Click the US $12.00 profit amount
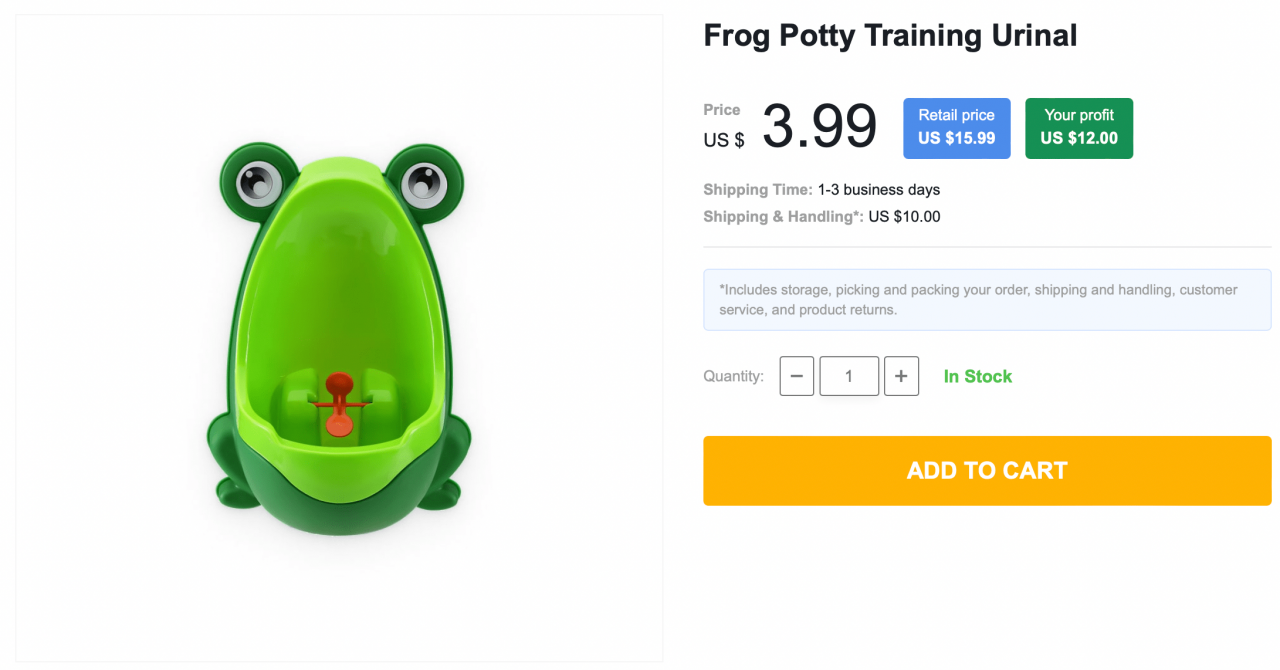 tap(1078, 138)
